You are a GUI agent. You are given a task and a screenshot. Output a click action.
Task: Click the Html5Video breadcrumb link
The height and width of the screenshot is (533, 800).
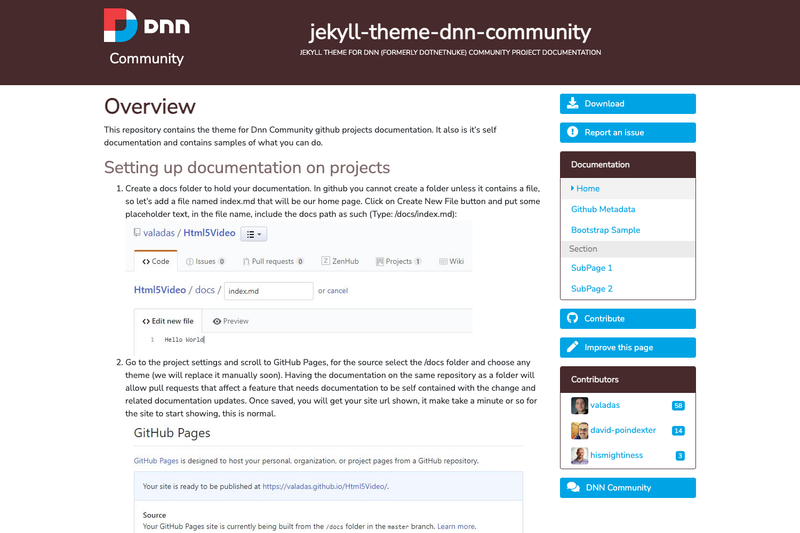point(160,290)
